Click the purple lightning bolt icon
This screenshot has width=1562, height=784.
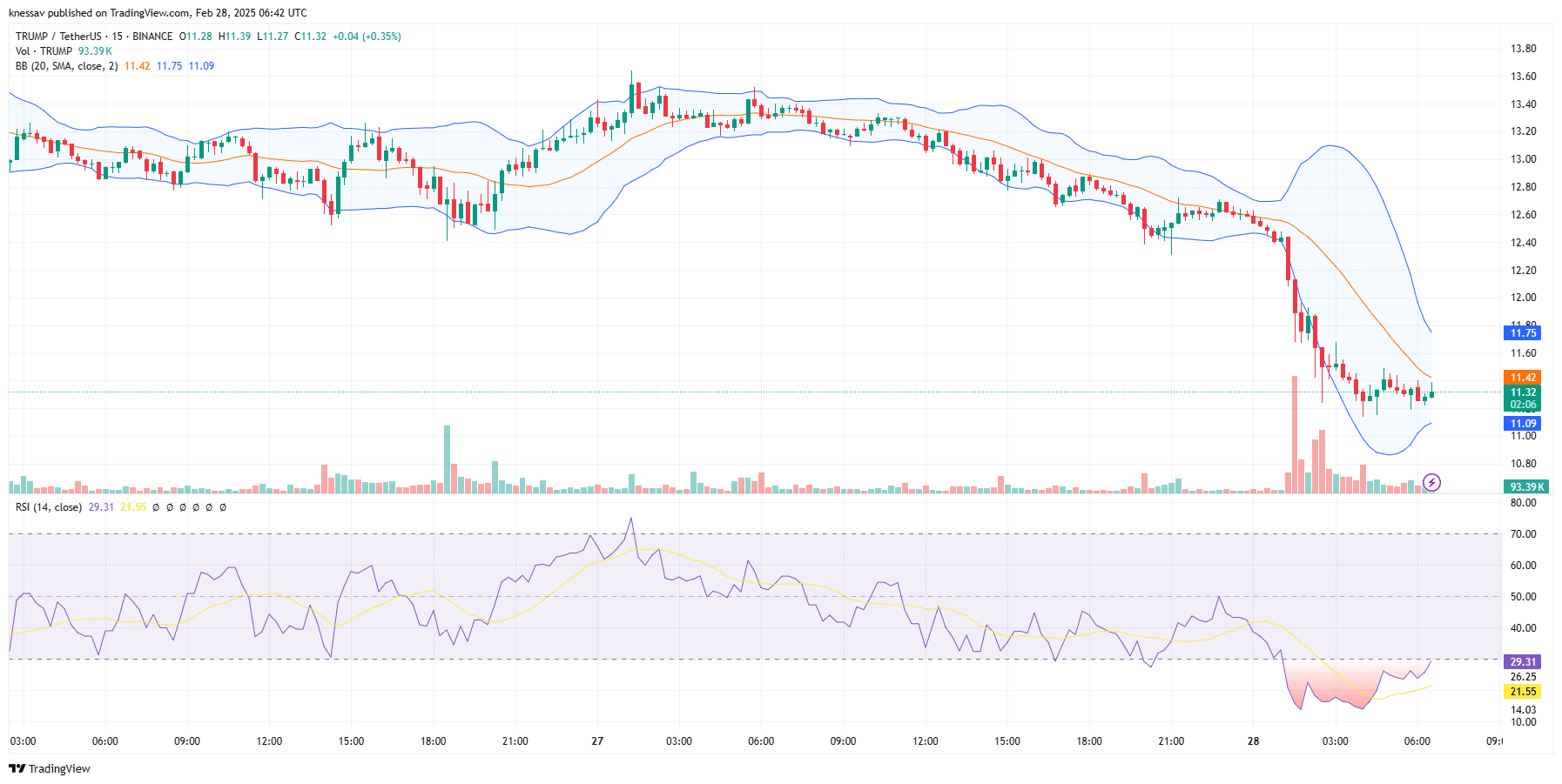(1431, 482)
